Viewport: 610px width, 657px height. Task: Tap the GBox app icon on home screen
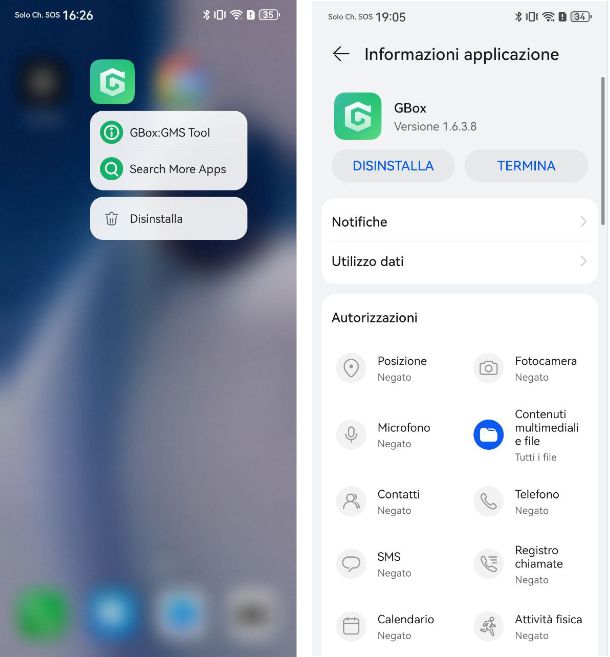(112, 82)
